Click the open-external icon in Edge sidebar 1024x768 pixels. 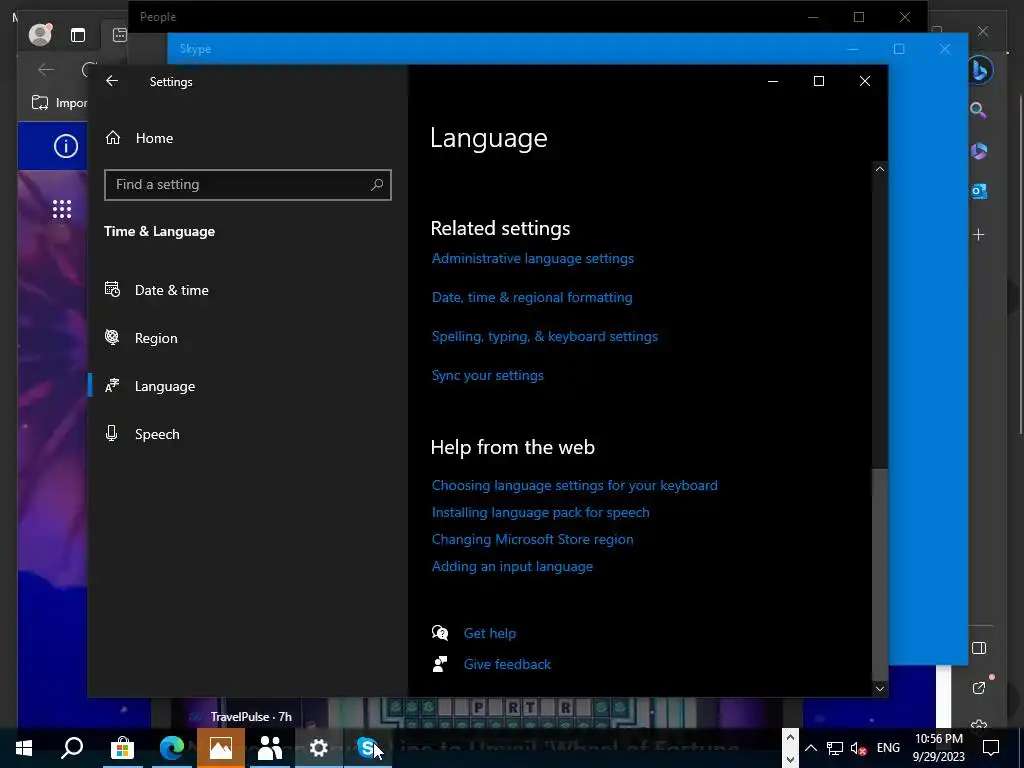click(978, 688)
